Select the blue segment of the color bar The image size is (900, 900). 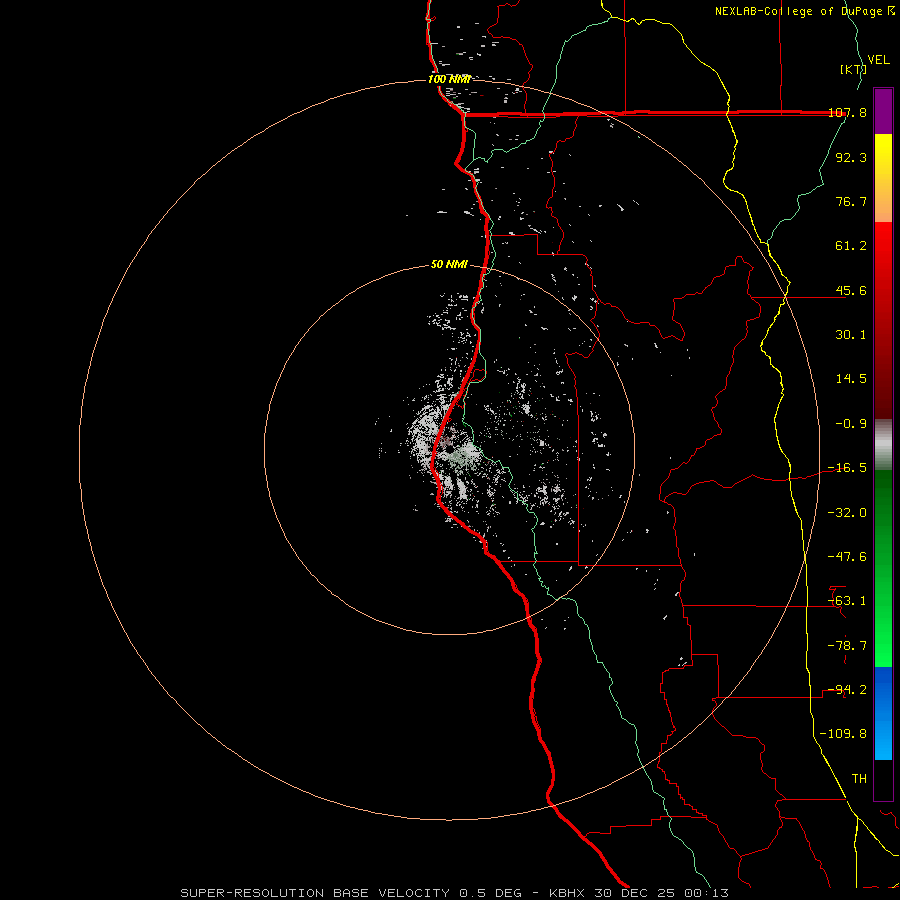tap(883, 713)
